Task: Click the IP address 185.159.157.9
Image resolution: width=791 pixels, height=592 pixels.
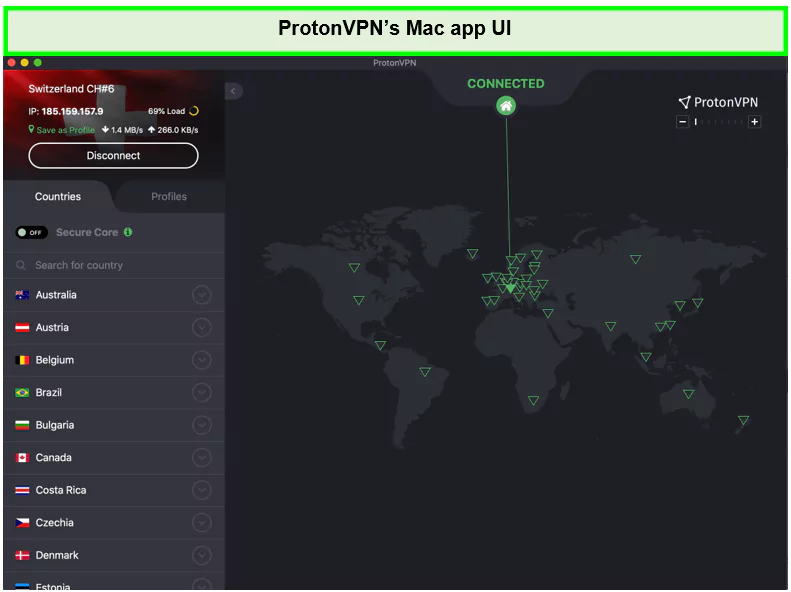Action: [72, 111]
